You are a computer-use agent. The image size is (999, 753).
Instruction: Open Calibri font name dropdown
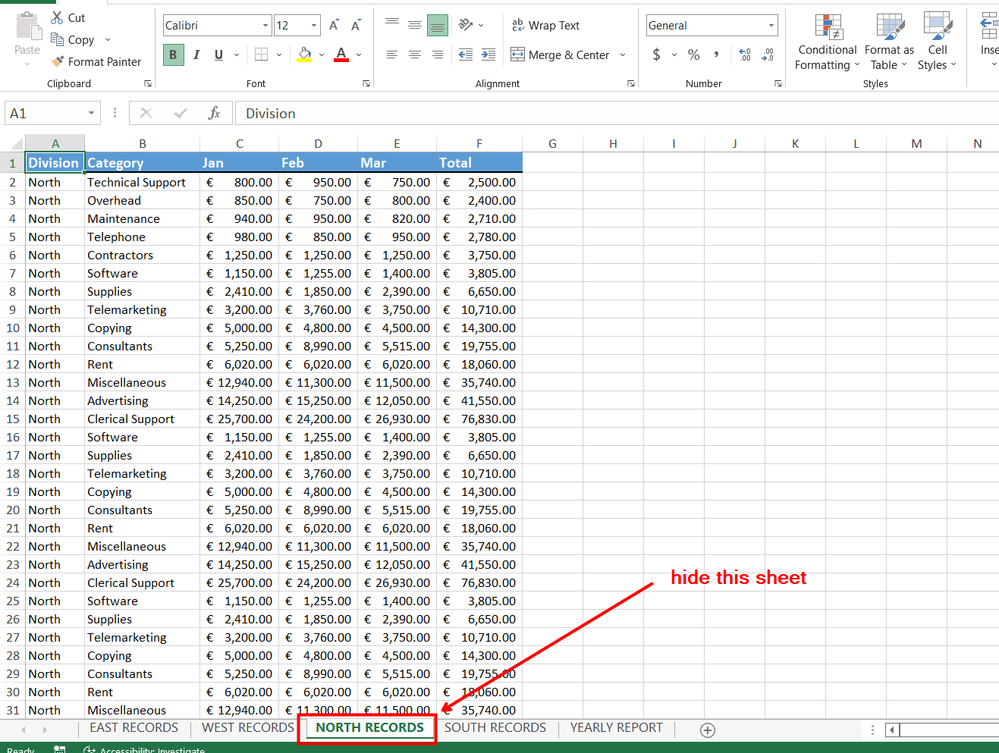tap(265, 25)
